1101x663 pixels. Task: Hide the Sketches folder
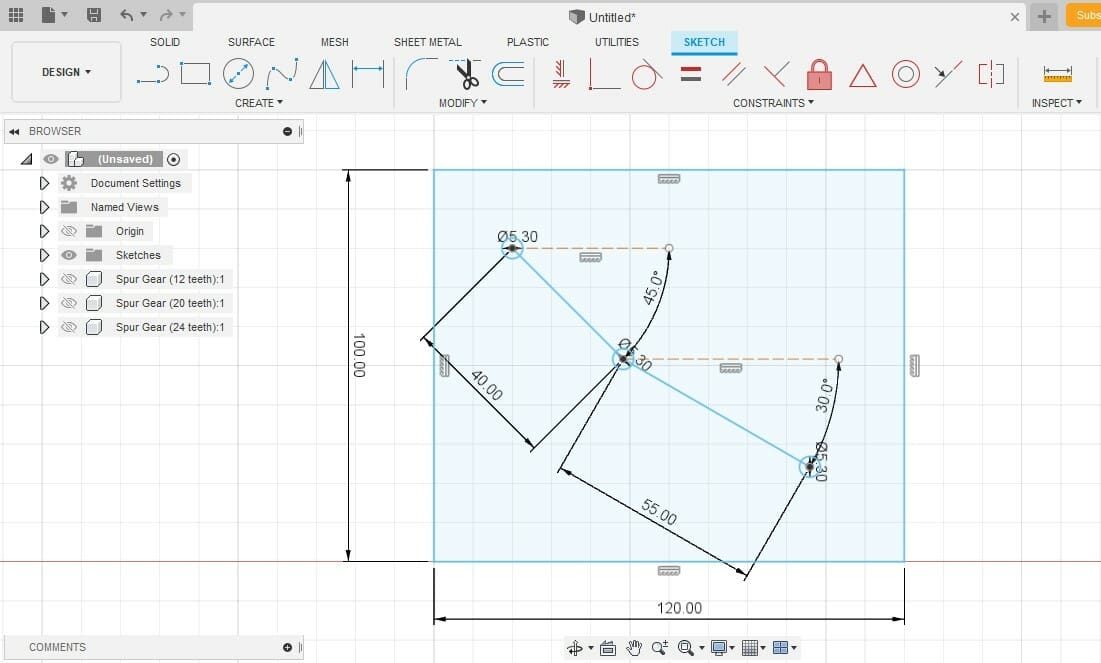(x=70, y=255)
